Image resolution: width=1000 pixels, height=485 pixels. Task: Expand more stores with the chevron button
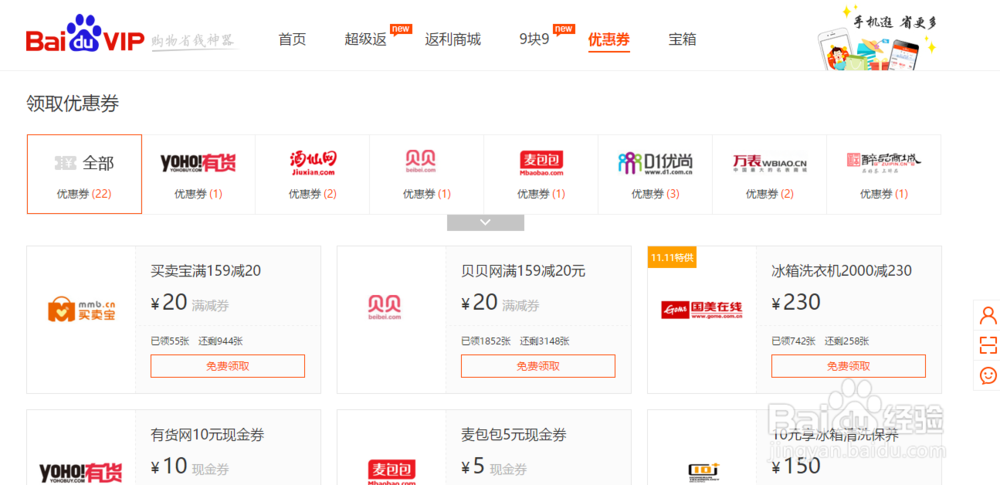tap(485, 223)
